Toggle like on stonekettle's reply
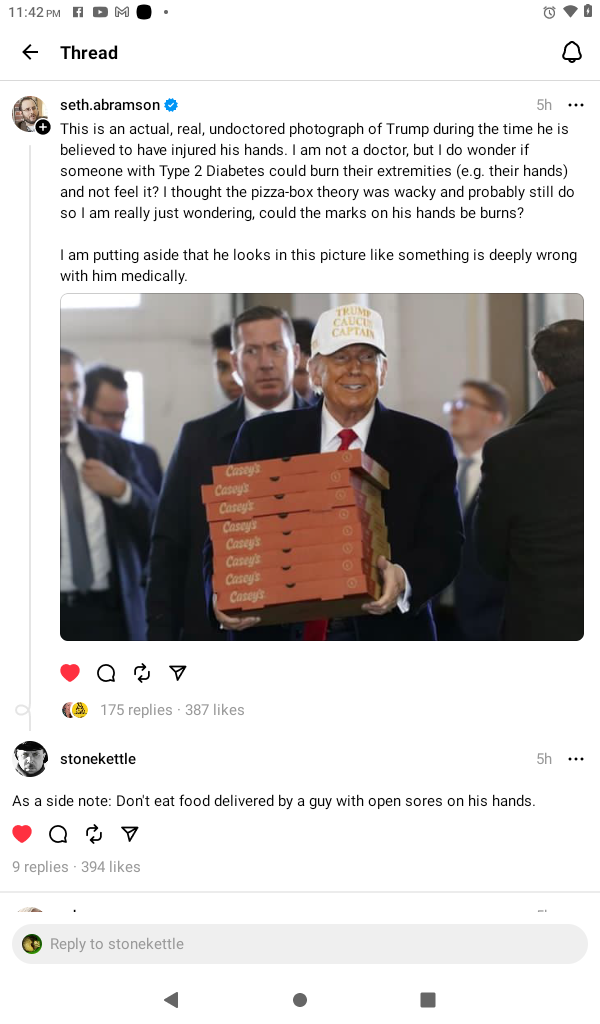Image resolution: width=600 pixels, height=1024 pixels. tap(22, 833)
